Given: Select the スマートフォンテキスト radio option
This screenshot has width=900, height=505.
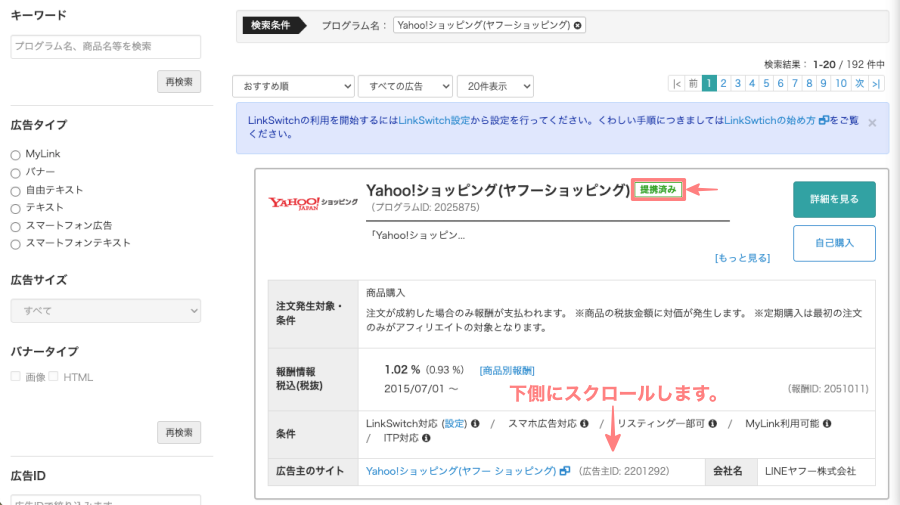Looking at the screenshot, I should point(15,244).
